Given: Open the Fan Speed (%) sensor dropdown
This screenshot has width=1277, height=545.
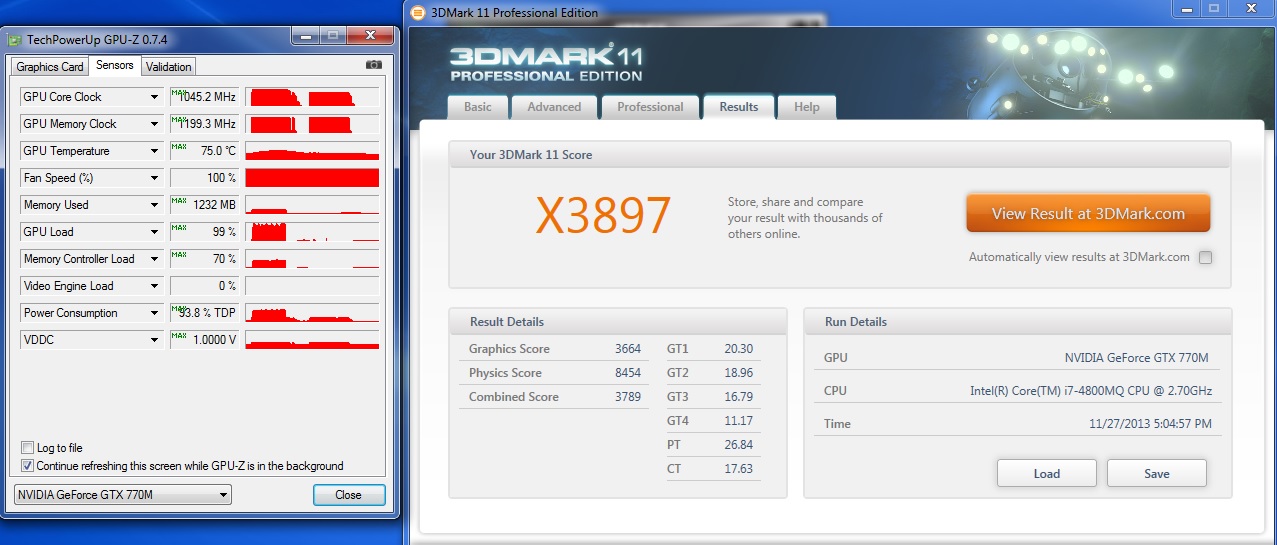Looking at the screenshot, I should coord(155,178).
